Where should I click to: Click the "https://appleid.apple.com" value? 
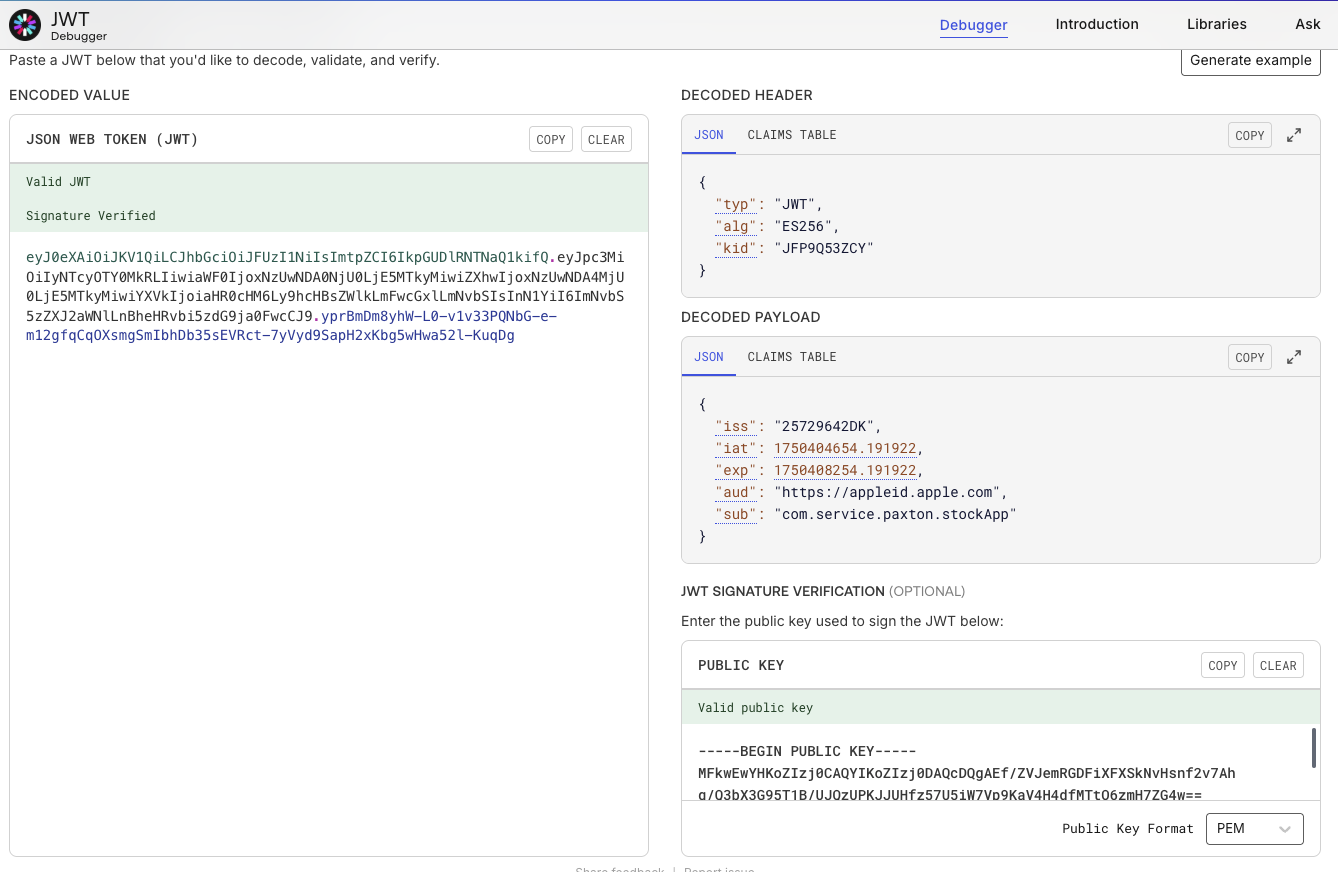pos(887,492)
